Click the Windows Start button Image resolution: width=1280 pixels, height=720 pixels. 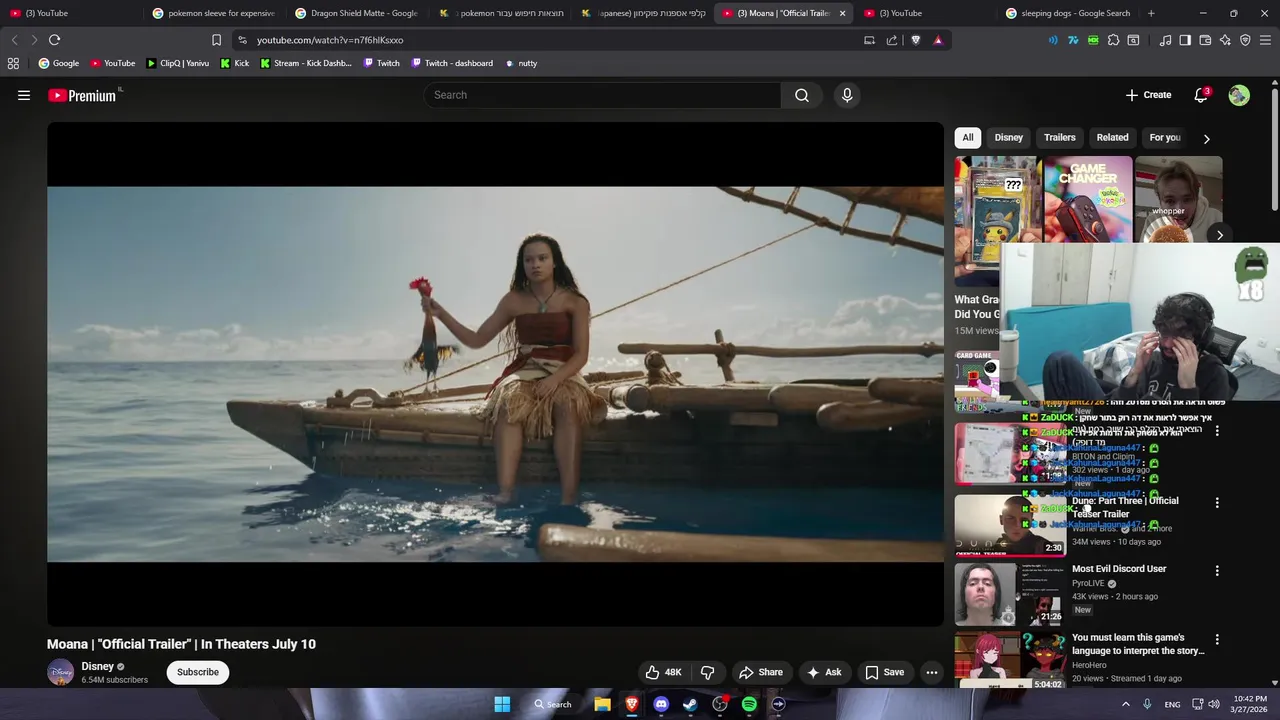tap(502, 704)
